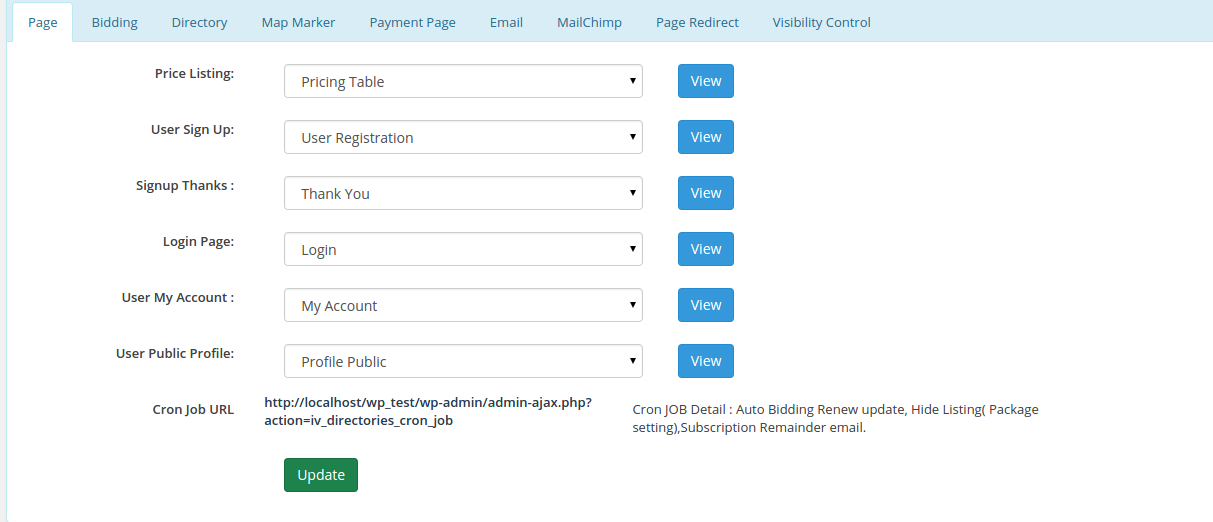The width and height of the screenshot is (1213, 522).
Task: Open the User Sign Up dropdown
Action: click(x=463, y=138)
